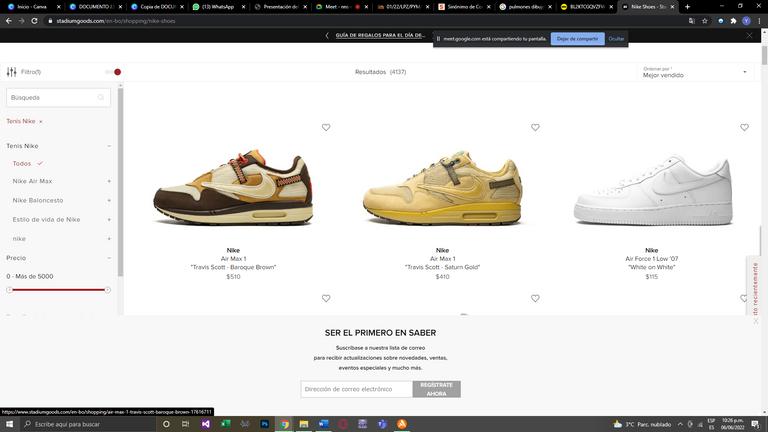
Task: Remove the Tenis Nike filter tag
Action: pyautogui.click(x=41, y=121)
